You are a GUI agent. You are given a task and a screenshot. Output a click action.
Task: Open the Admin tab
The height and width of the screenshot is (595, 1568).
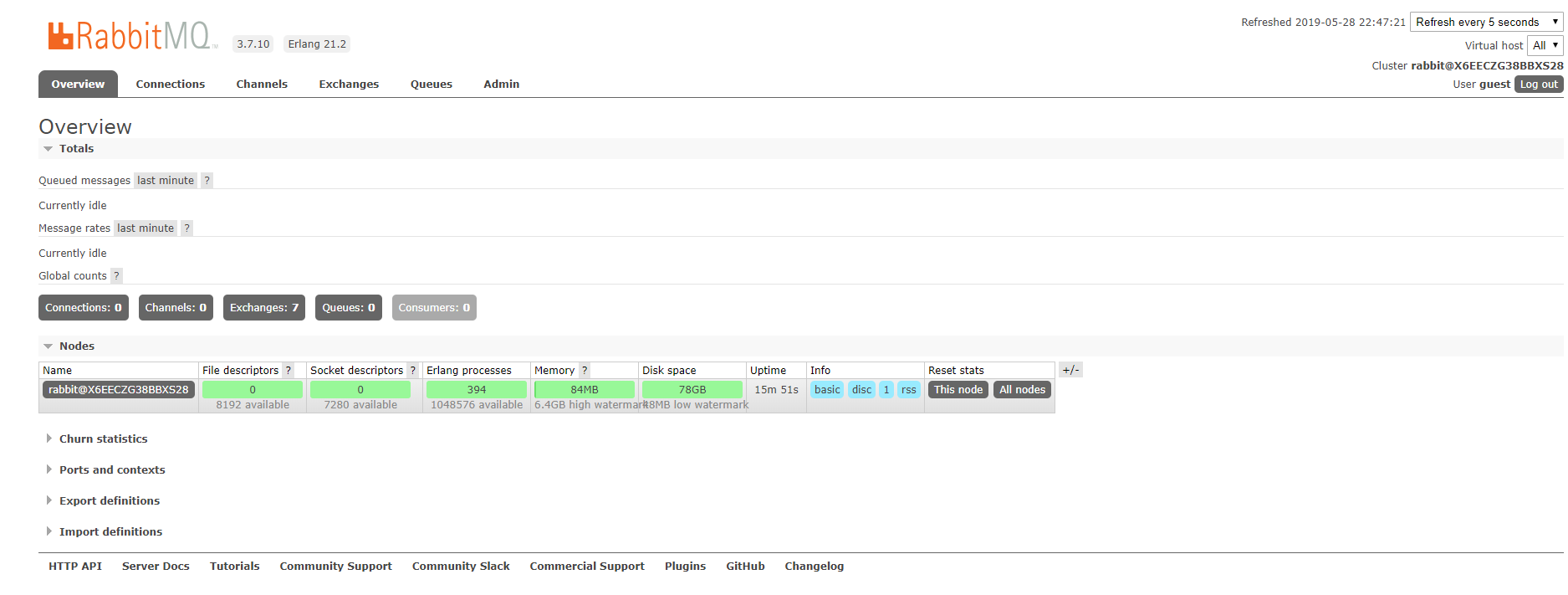tap(502, 85)
